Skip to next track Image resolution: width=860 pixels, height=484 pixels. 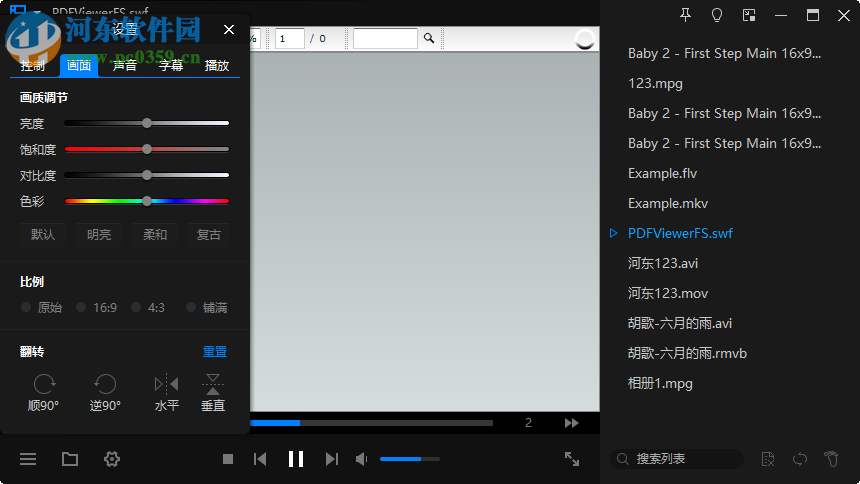pos(331,459)
